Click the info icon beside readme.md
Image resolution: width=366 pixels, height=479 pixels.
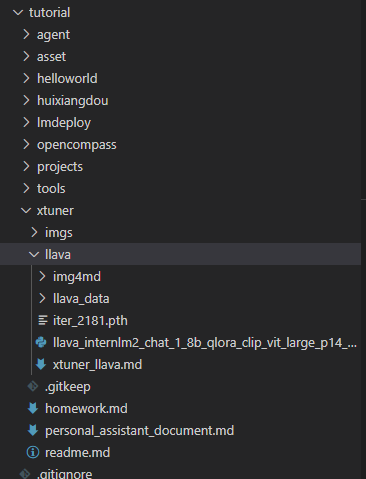33,452
